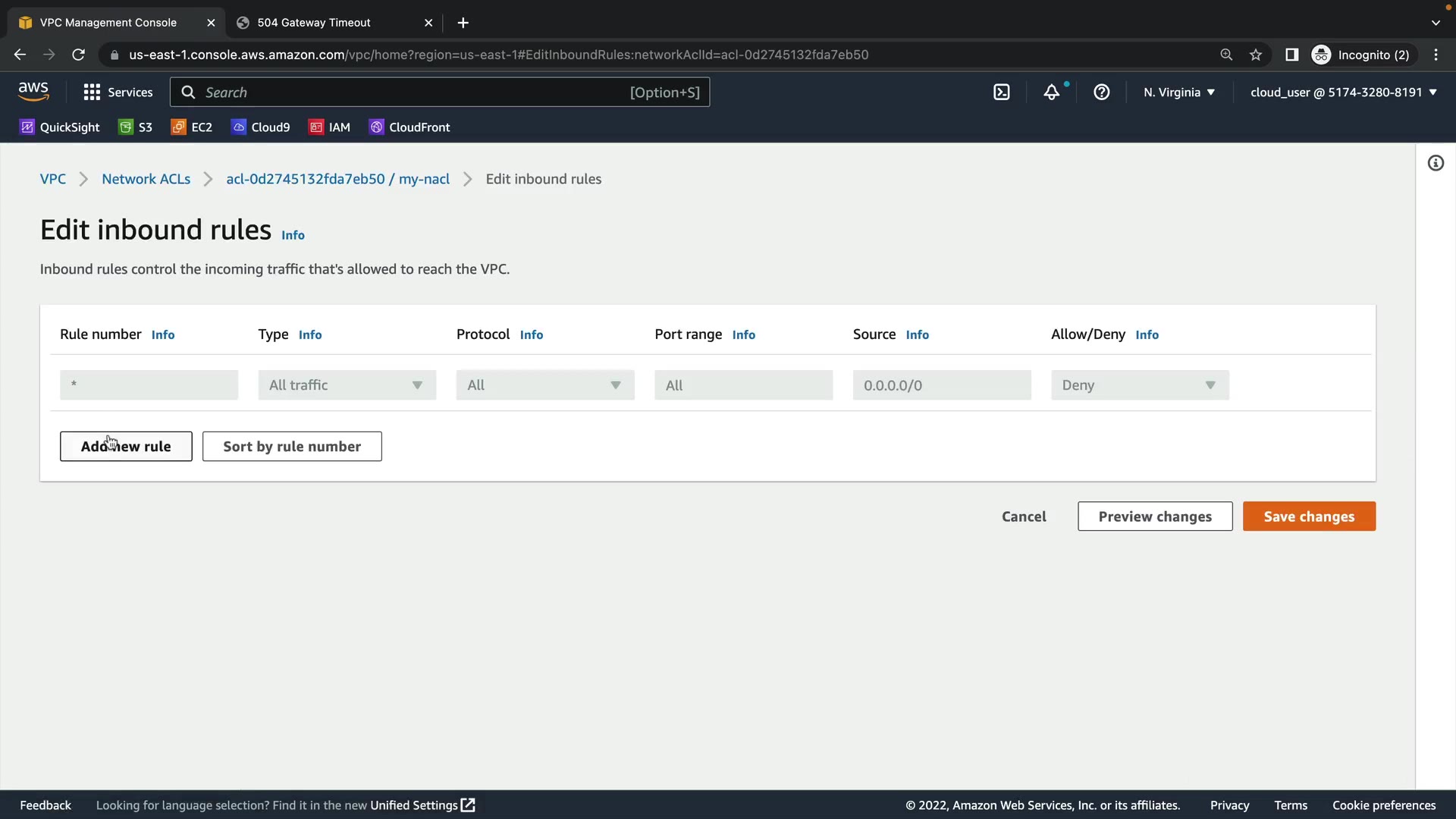Expand the Deny allow/deny dropdown
1456x819 pixels.
[x=1139, y=385]
